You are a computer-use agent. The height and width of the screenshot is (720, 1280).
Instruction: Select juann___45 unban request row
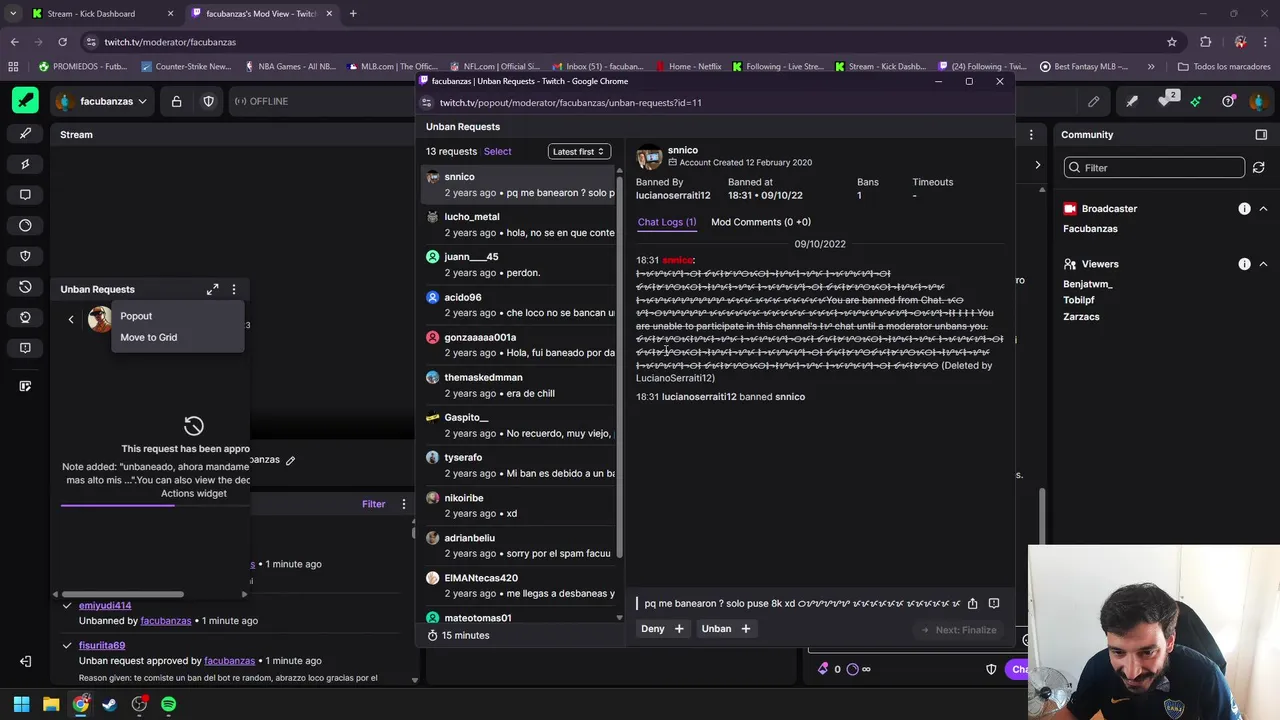(x=519, y=264)
